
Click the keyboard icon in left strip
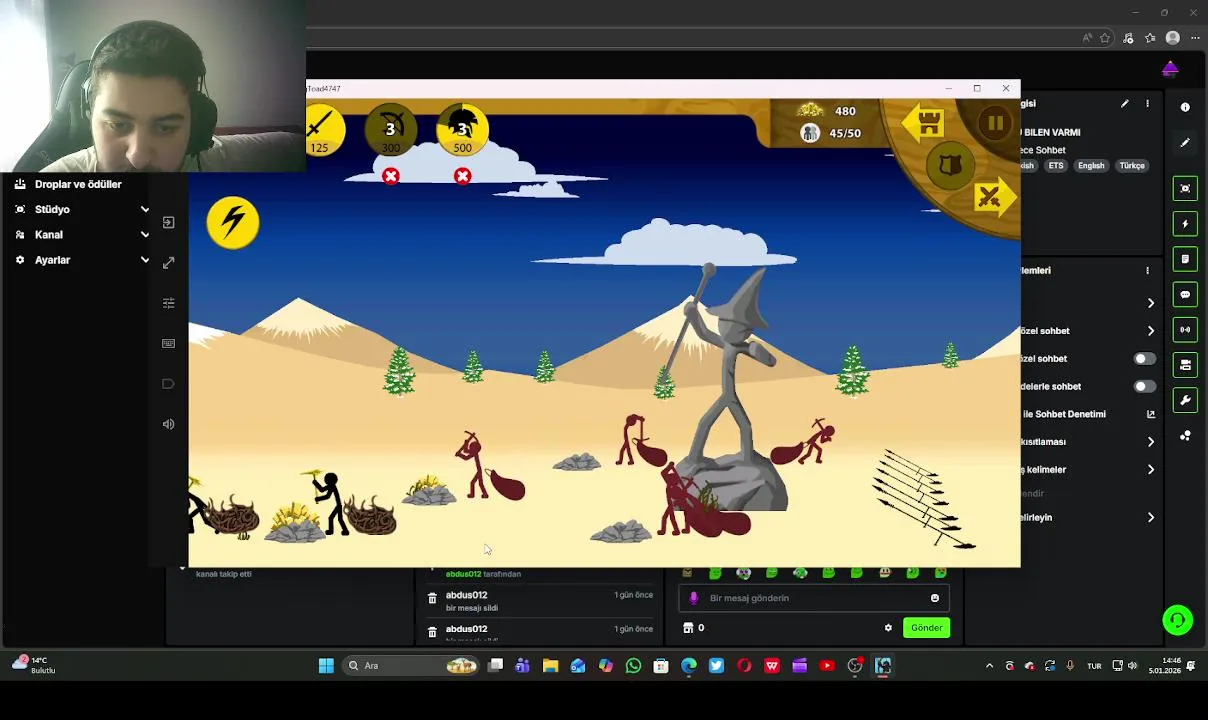coord(168,343)
